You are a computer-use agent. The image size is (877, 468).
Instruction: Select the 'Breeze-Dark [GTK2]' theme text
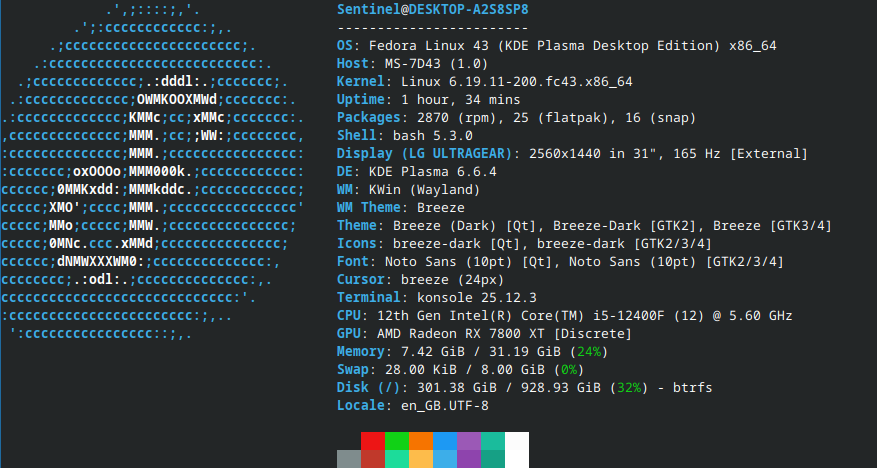(625, 225)
